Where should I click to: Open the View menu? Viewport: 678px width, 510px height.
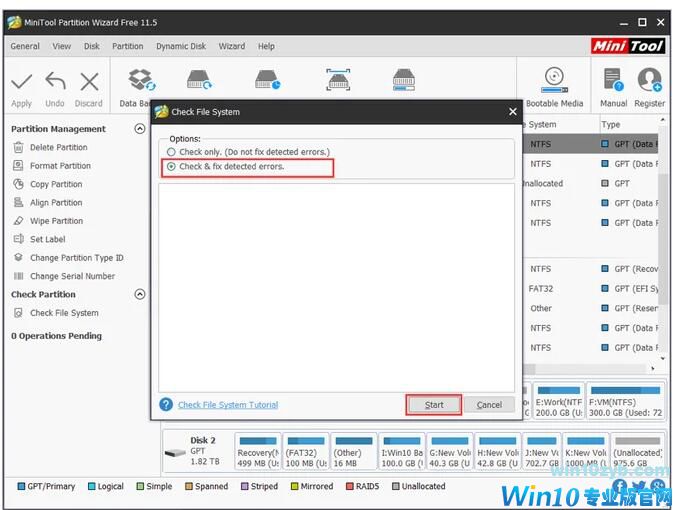pos(61,46)
